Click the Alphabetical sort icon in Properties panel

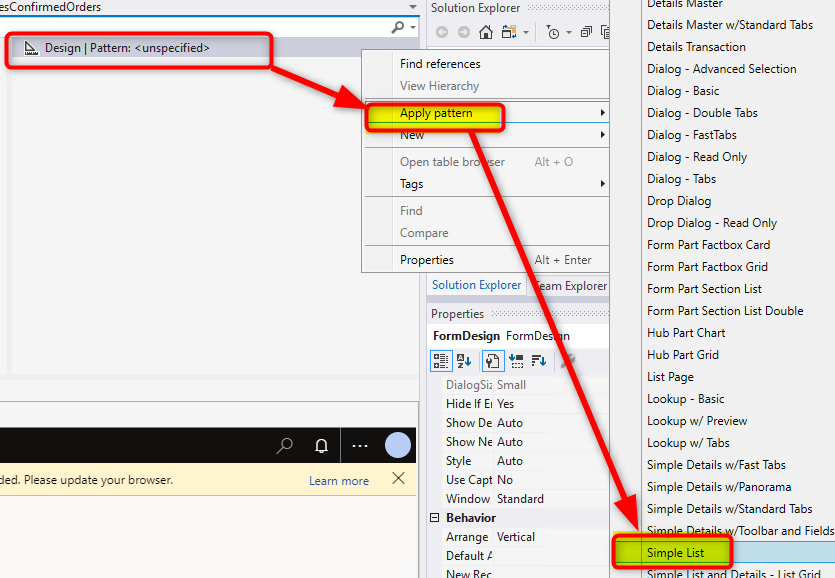click(465, 361)
